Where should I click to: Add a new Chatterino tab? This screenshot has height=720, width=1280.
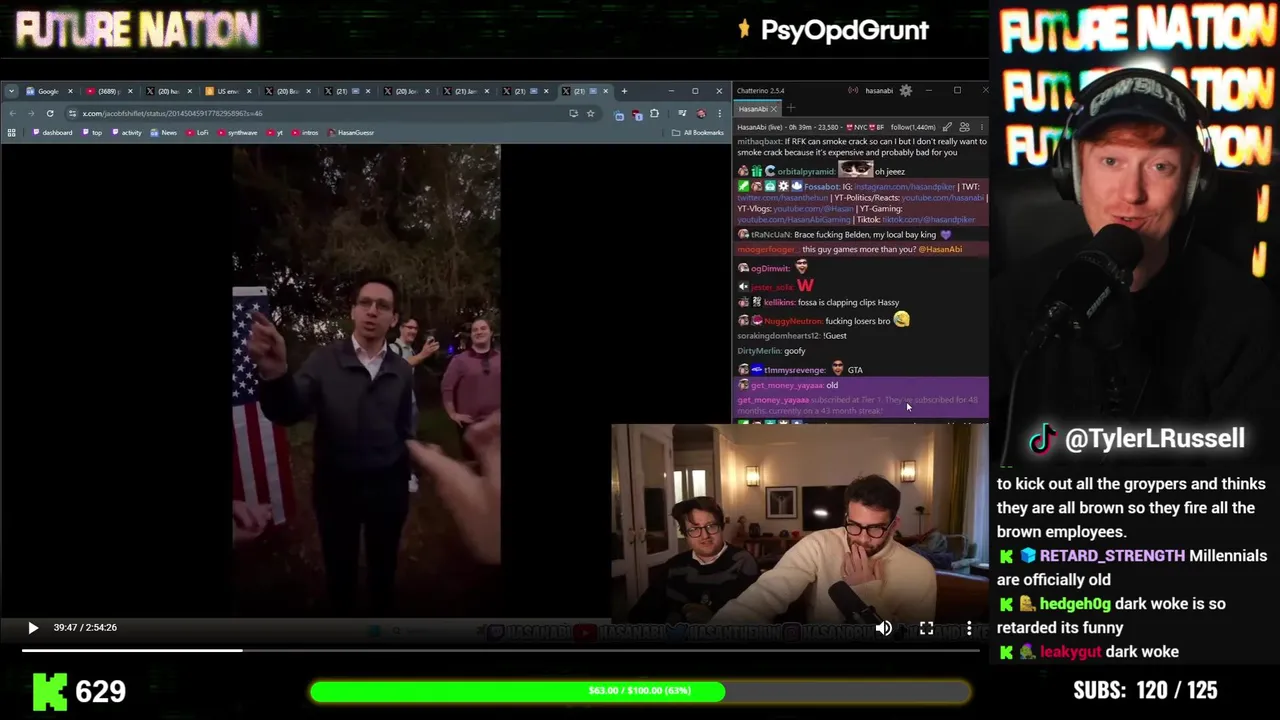[x=791, y=107]
